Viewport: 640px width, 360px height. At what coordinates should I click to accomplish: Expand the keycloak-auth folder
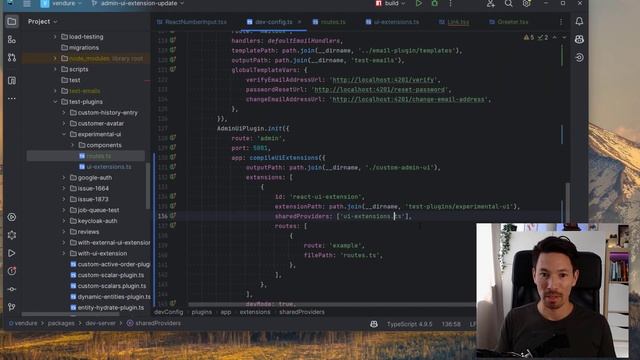[64, 221]
